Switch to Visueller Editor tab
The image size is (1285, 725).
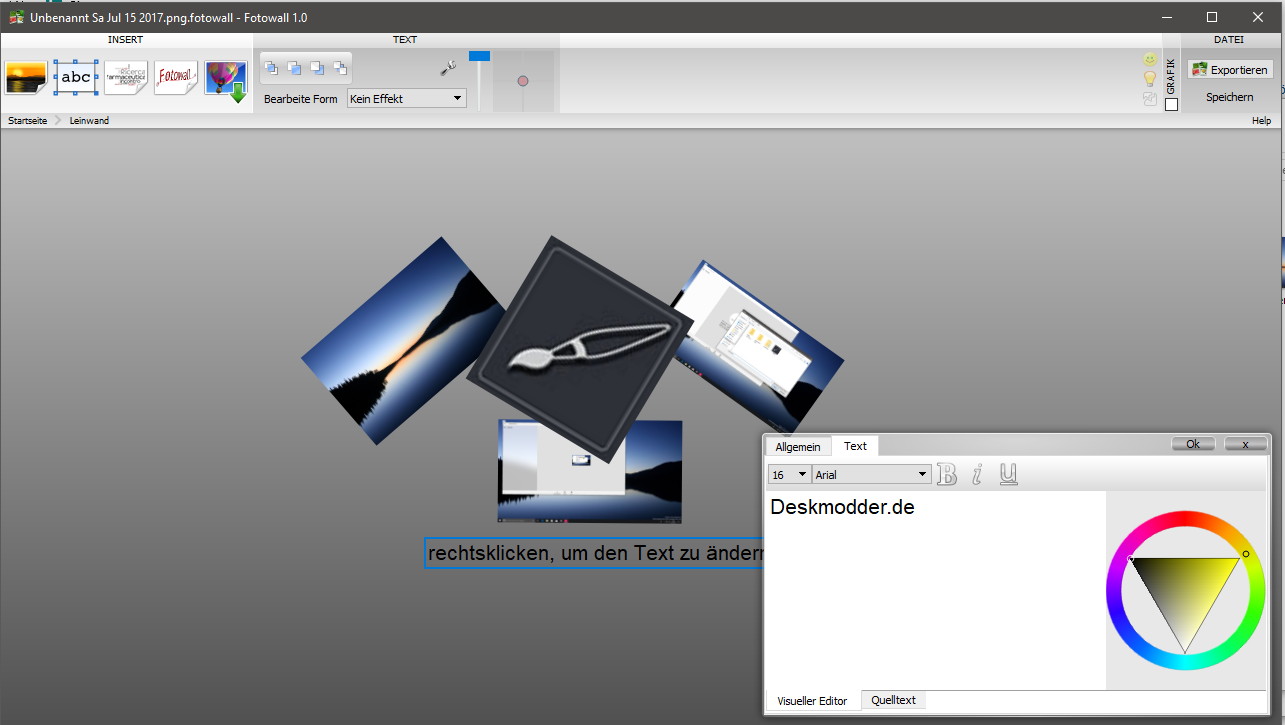coord(812,700)
